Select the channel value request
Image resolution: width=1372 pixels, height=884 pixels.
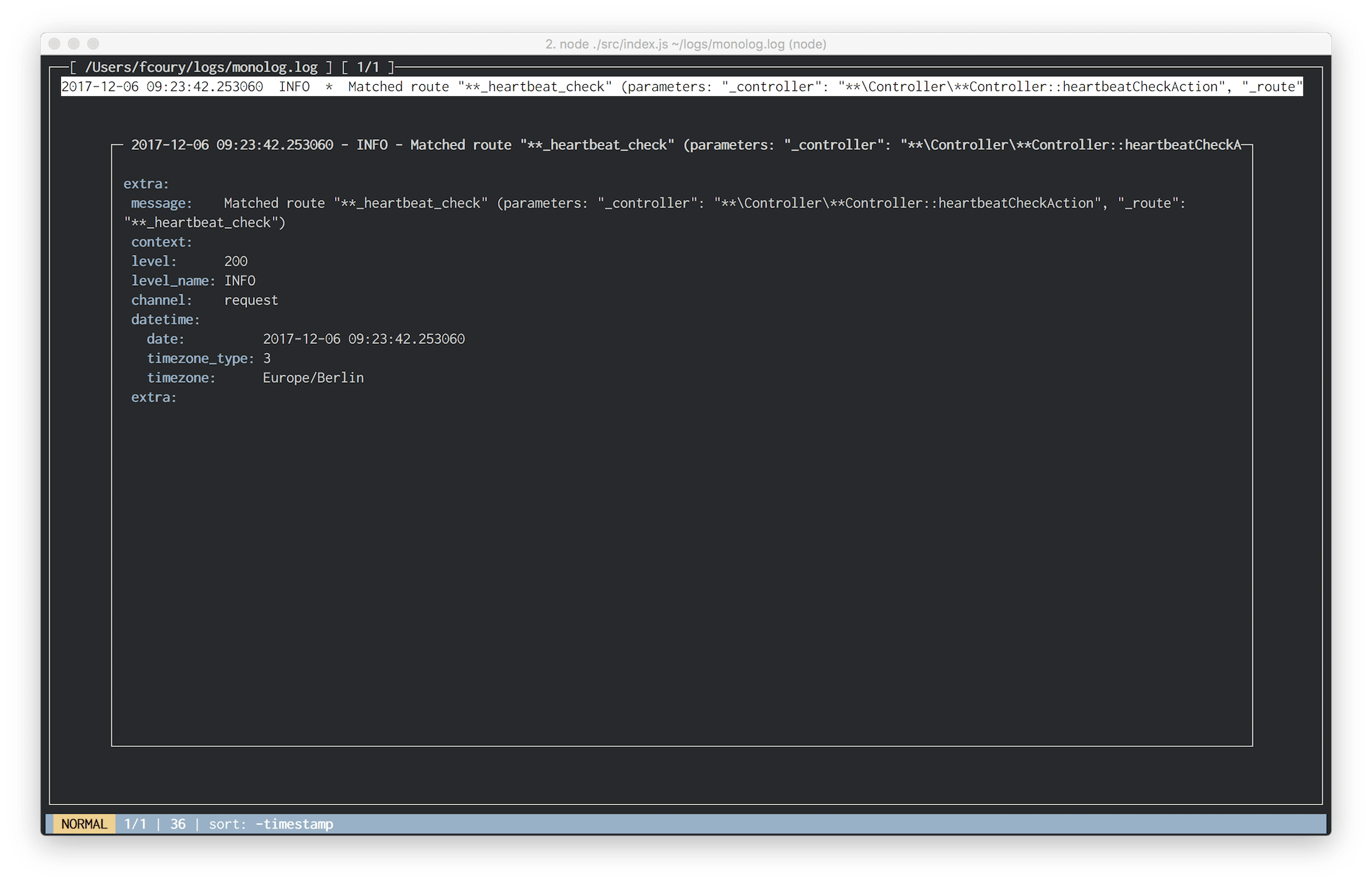[251, 299]
